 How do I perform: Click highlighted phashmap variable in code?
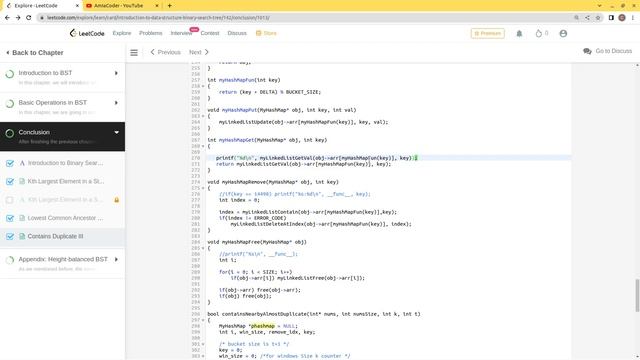point(263,326)
